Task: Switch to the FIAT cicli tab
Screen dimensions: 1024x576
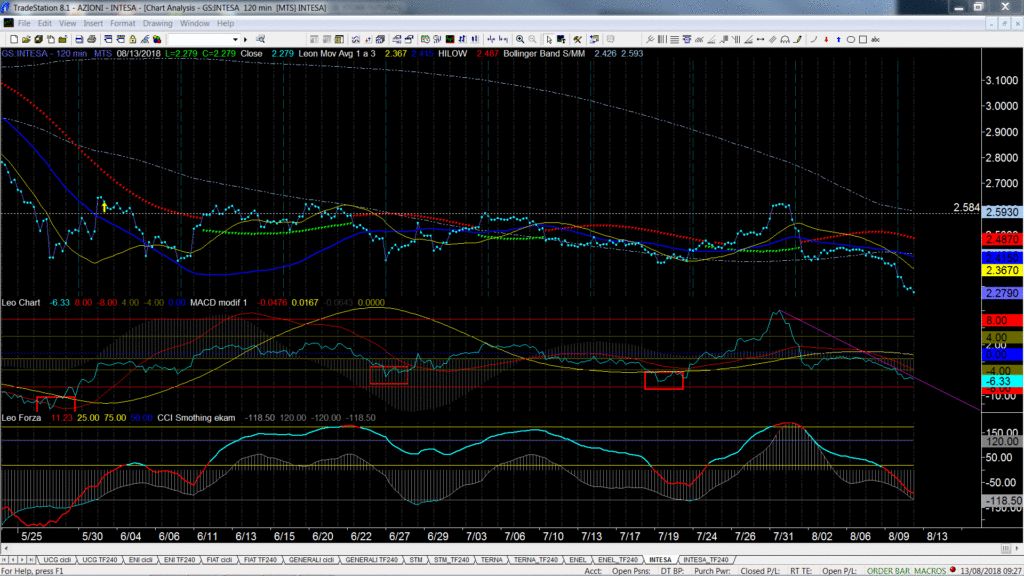Action: coord(219,560)
